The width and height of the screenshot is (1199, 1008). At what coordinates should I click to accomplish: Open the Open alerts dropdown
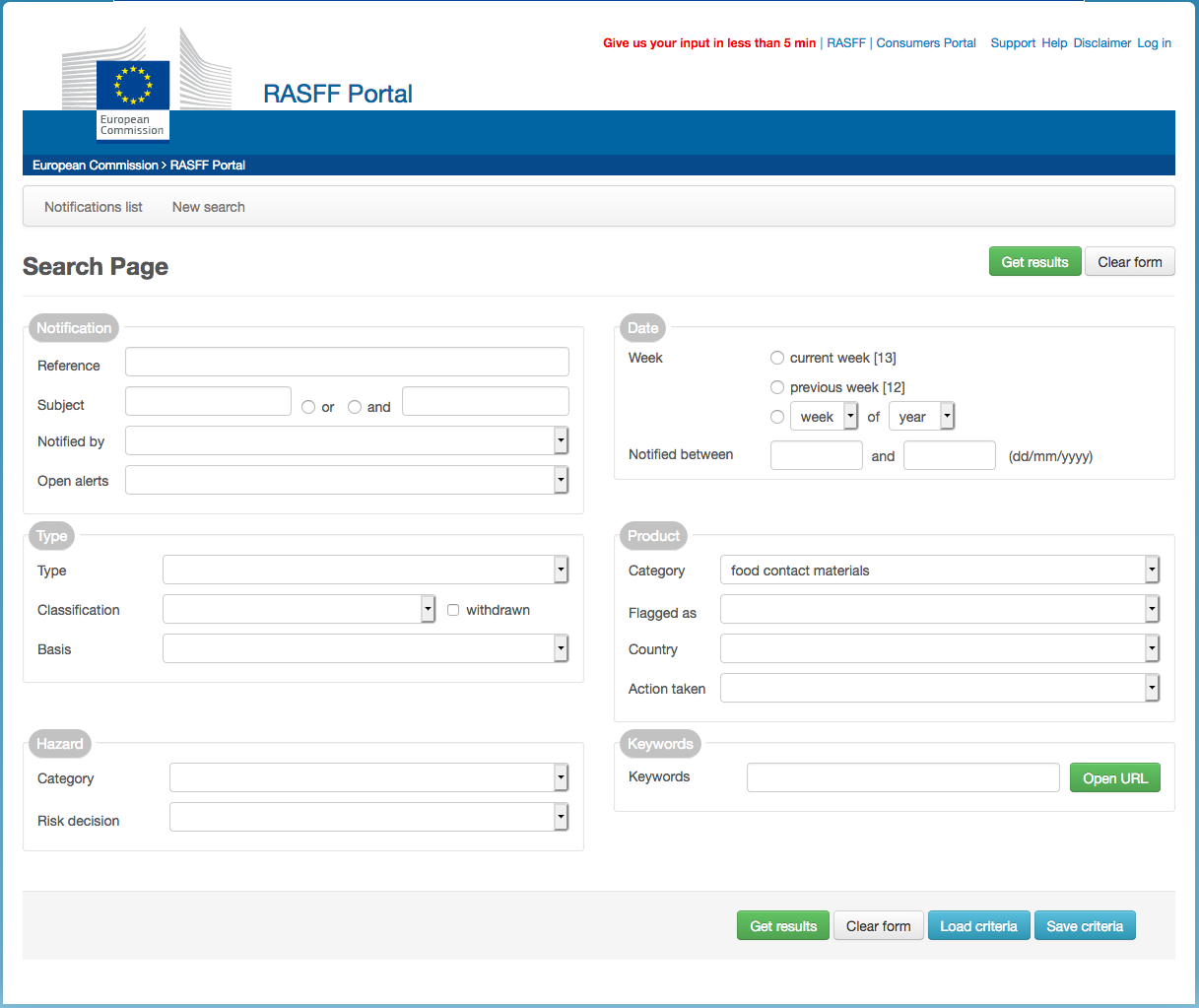(347, 480)
